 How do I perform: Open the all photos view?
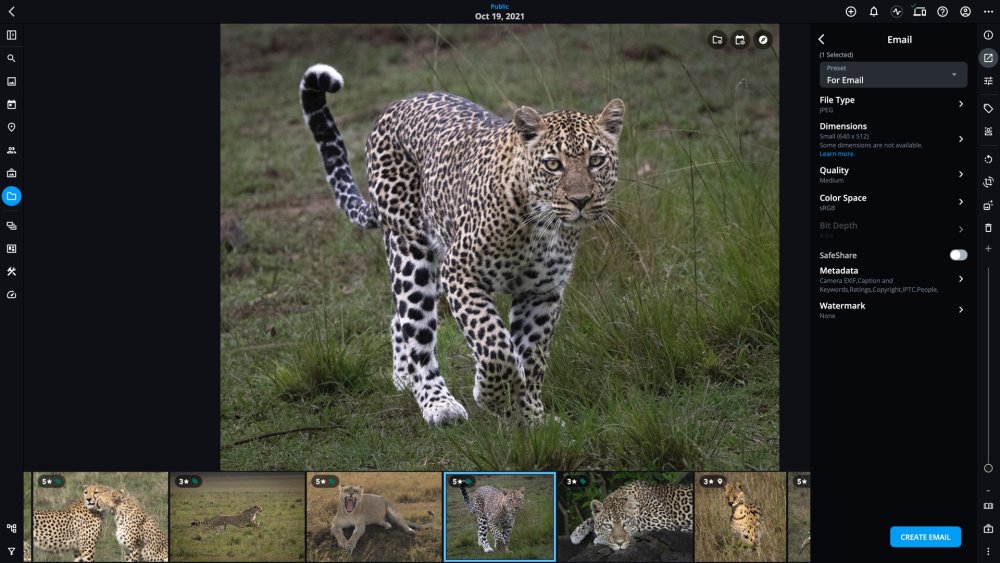(x=11, y=81)
